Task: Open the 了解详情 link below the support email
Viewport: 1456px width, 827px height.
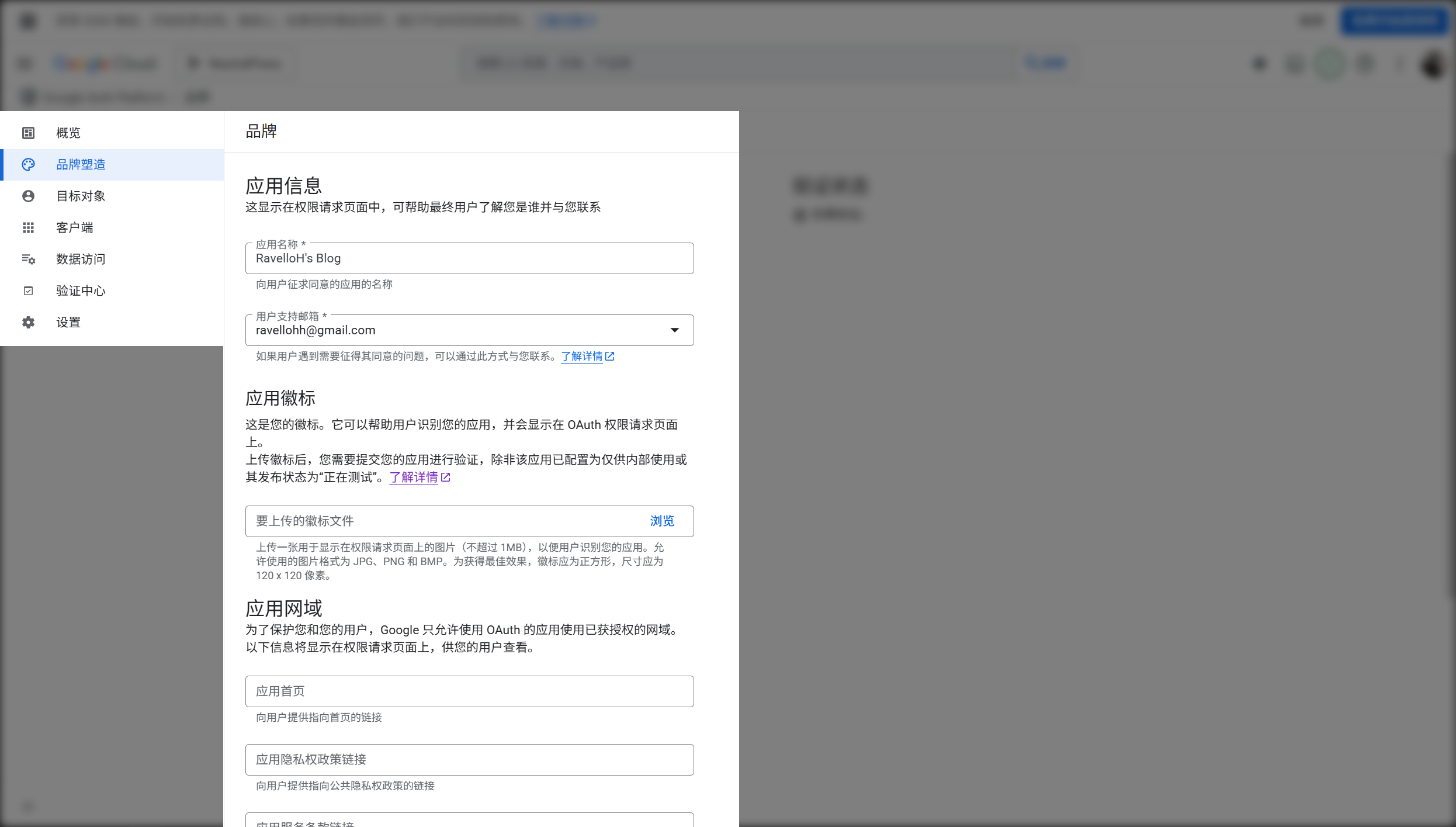Action: click(583, 356)
